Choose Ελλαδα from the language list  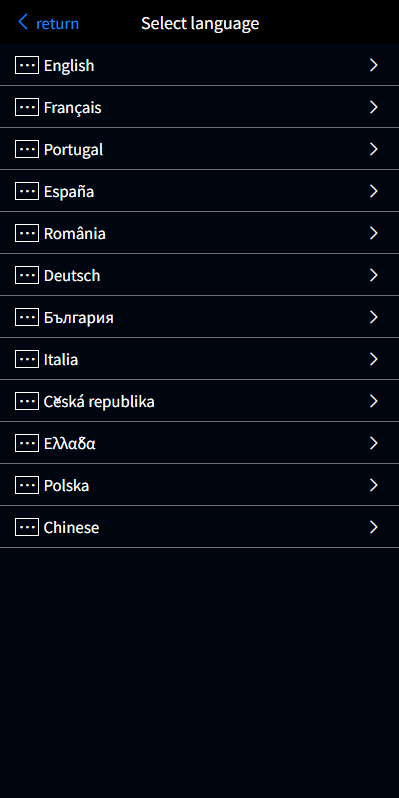click(200, 443)
